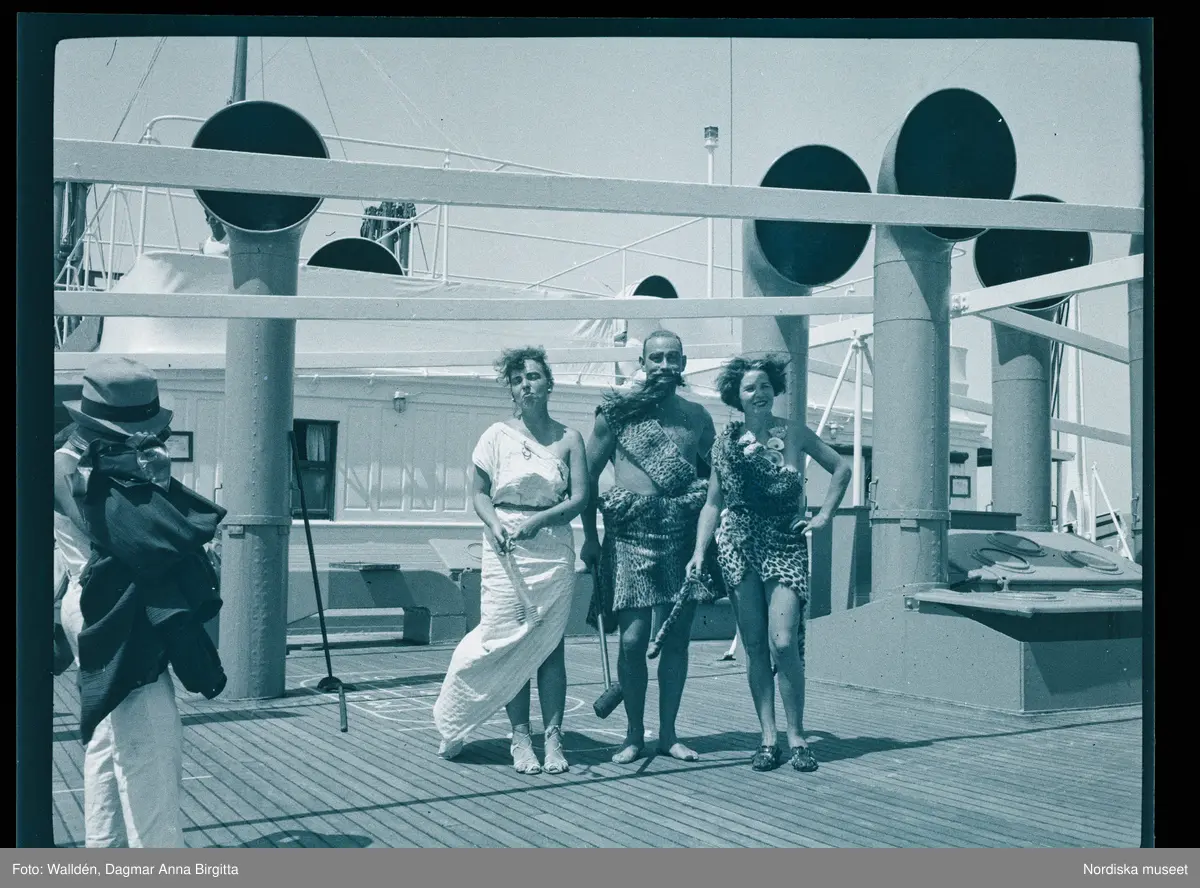Click the white sandals of the left woman
The height and width of the screenshot is (888, 1200).
coord(540,752)
